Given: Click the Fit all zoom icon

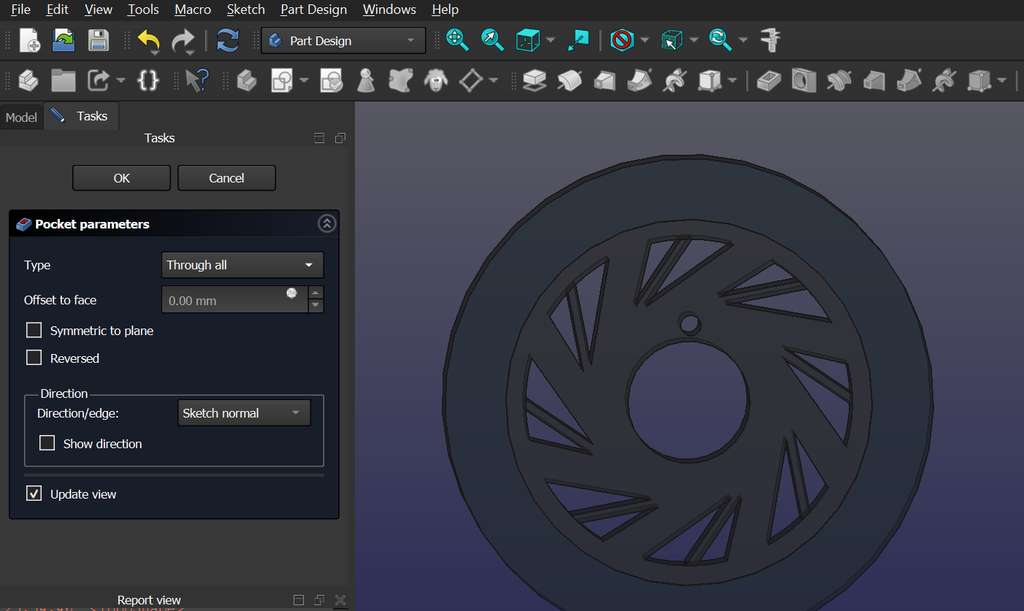Looking at the screenshot, I should coord(458,40).
